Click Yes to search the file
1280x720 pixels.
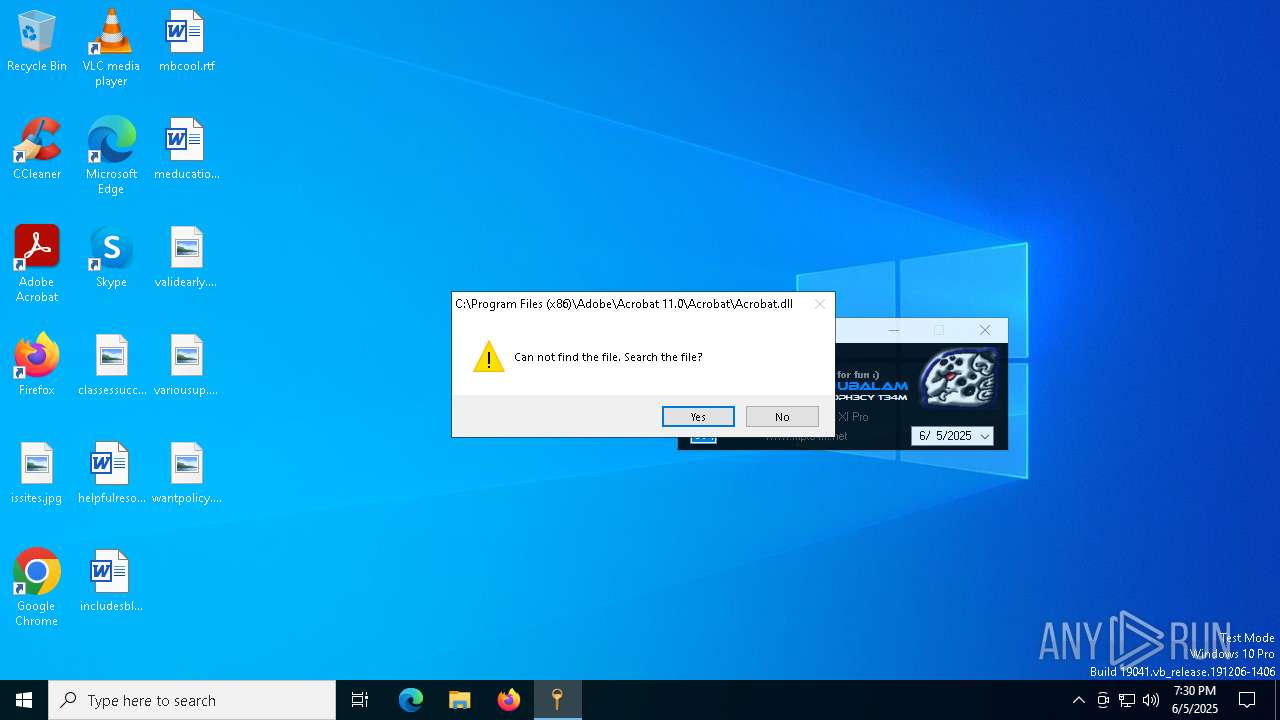(698, 417)
